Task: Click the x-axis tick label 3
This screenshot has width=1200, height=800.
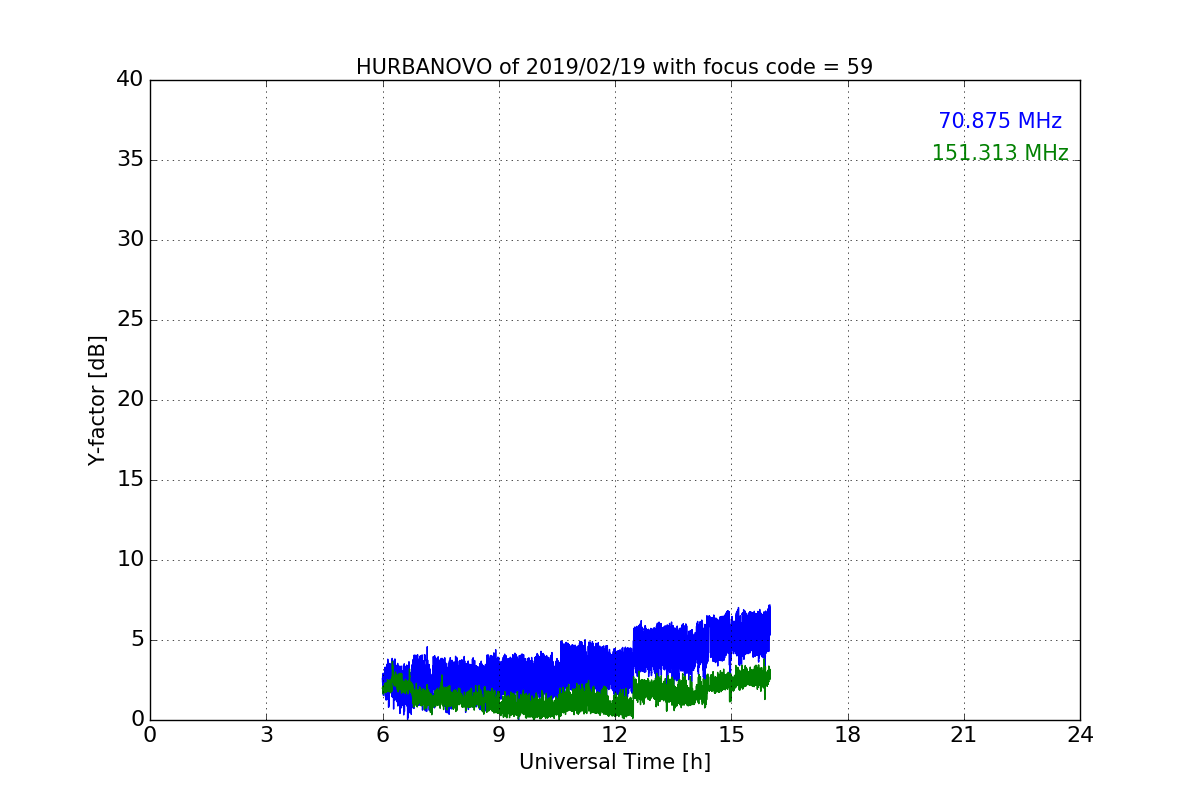Action: (266, 735)
